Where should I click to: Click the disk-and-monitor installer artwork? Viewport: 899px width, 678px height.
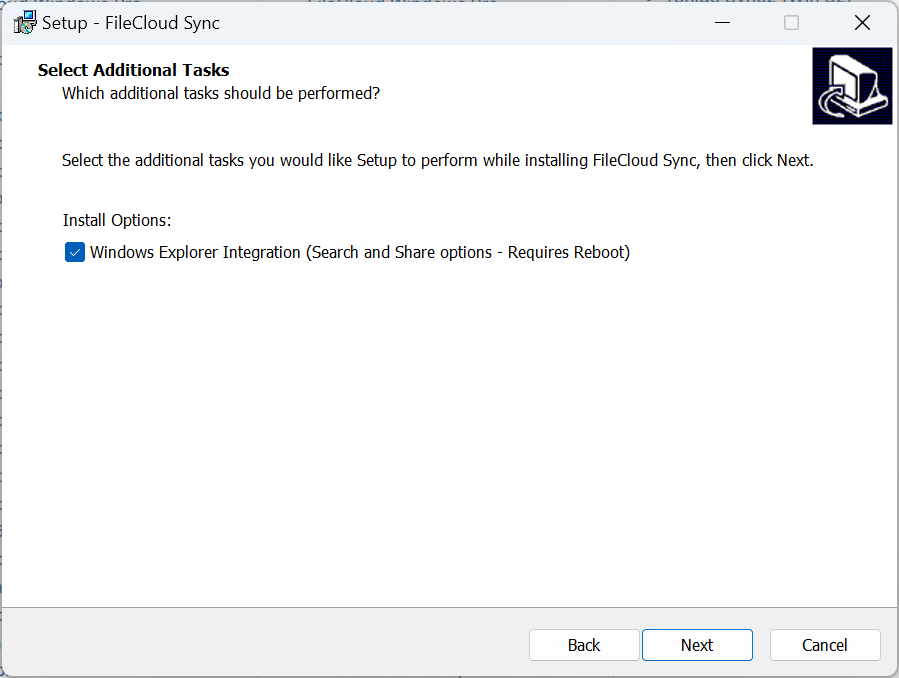[x=851, y=86]
